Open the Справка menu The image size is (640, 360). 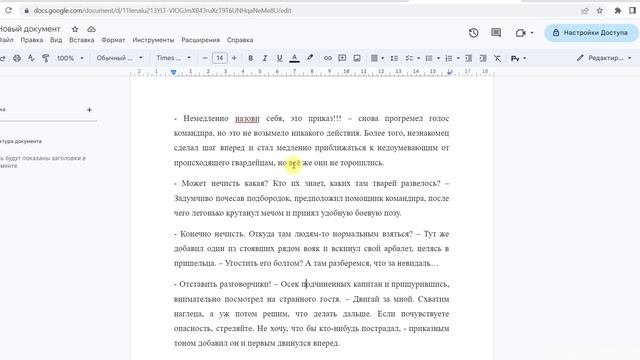tap(240, 40)
